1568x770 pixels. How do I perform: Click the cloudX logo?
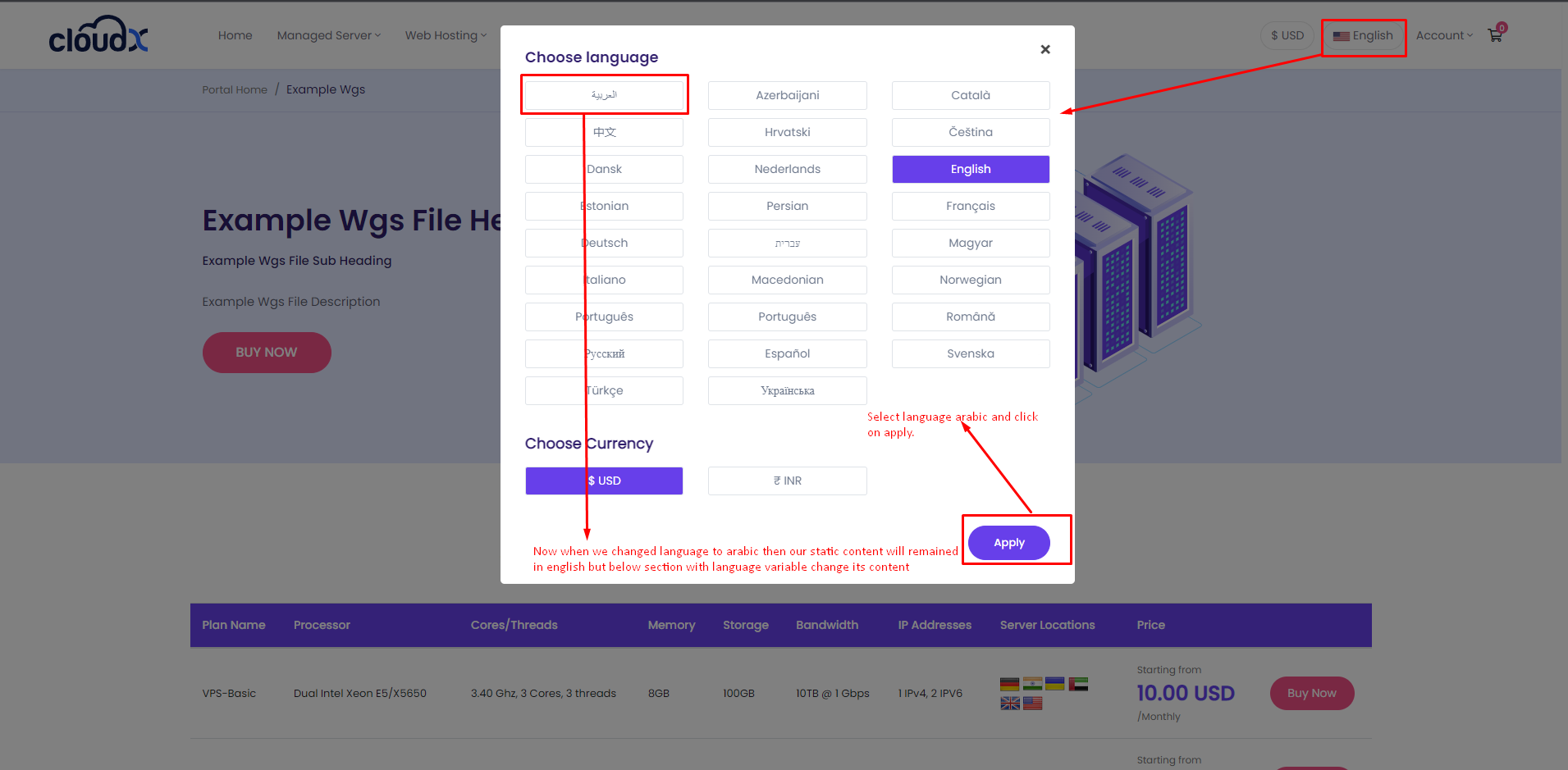click(x=98, y=35)
